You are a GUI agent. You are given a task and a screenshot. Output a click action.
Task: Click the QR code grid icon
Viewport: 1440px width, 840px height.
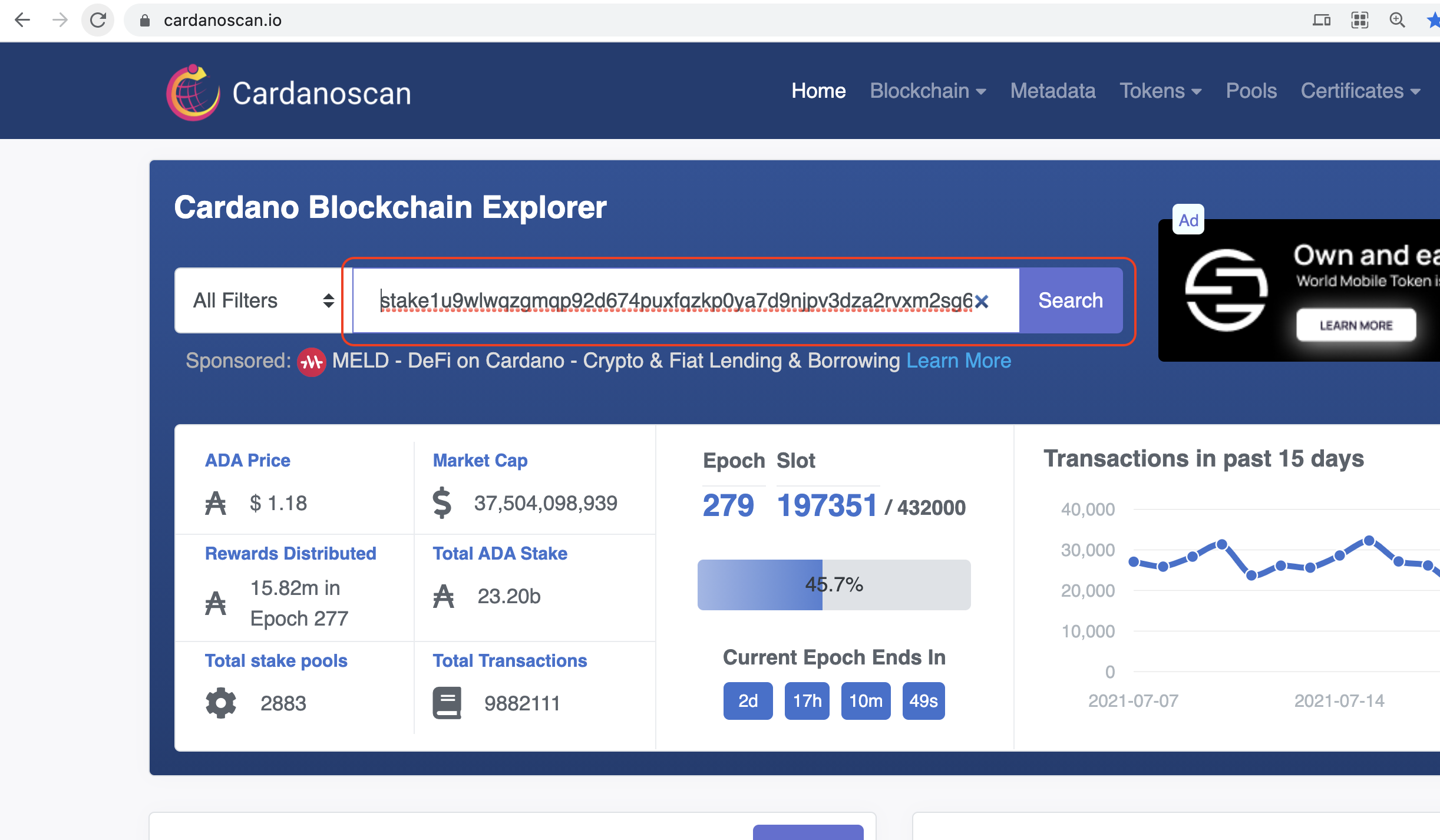point(1360,20)
